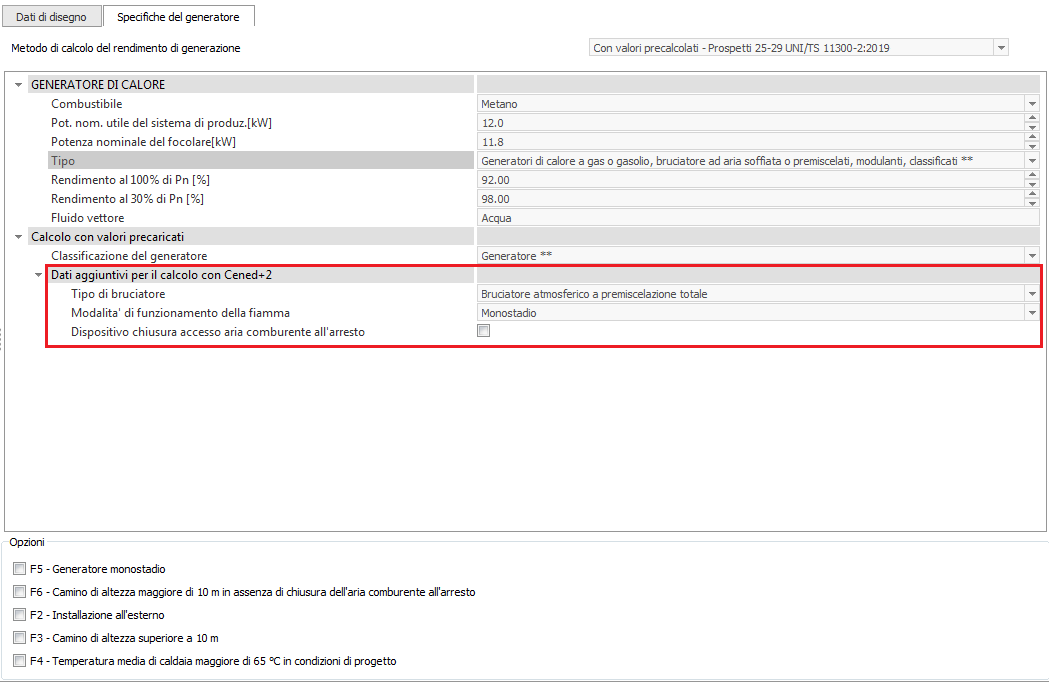Click the Rendimento al 100% value field
Viewport: 1049px width, 682px height.
coord(750,180)
